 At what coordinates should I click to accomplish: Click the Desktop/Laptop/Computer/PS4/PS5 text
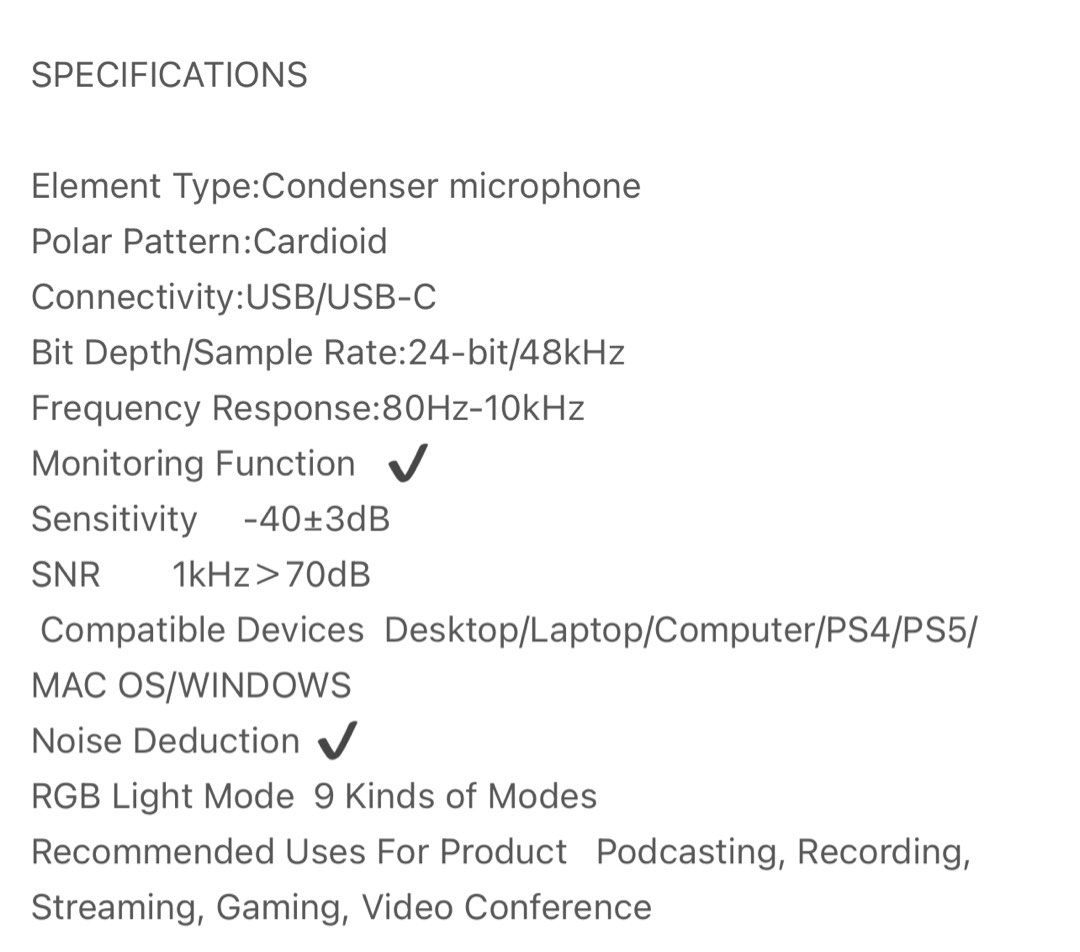681,630
